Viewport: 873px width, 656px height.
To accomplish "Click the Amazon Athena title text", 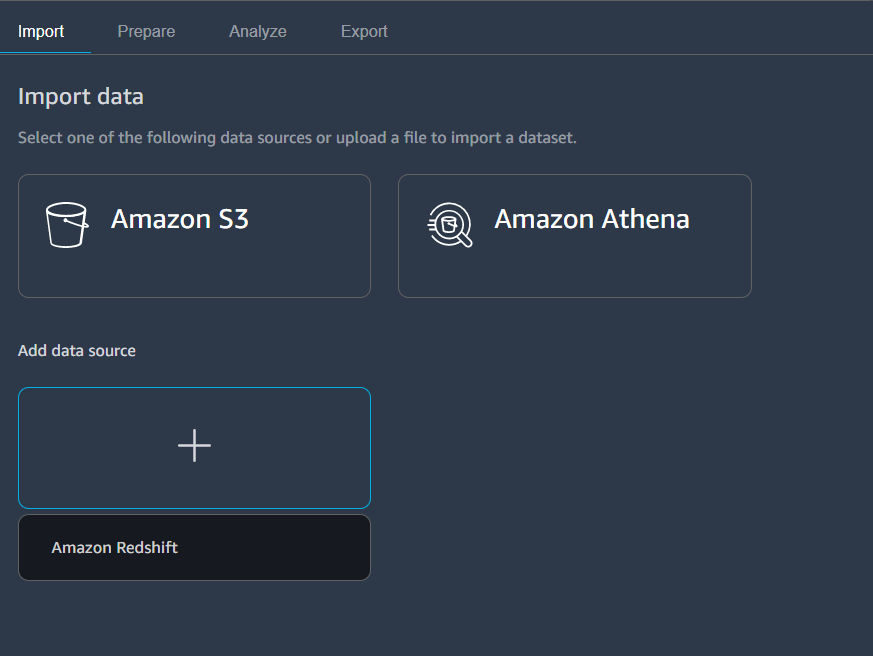I will click(x=592, y=219).
